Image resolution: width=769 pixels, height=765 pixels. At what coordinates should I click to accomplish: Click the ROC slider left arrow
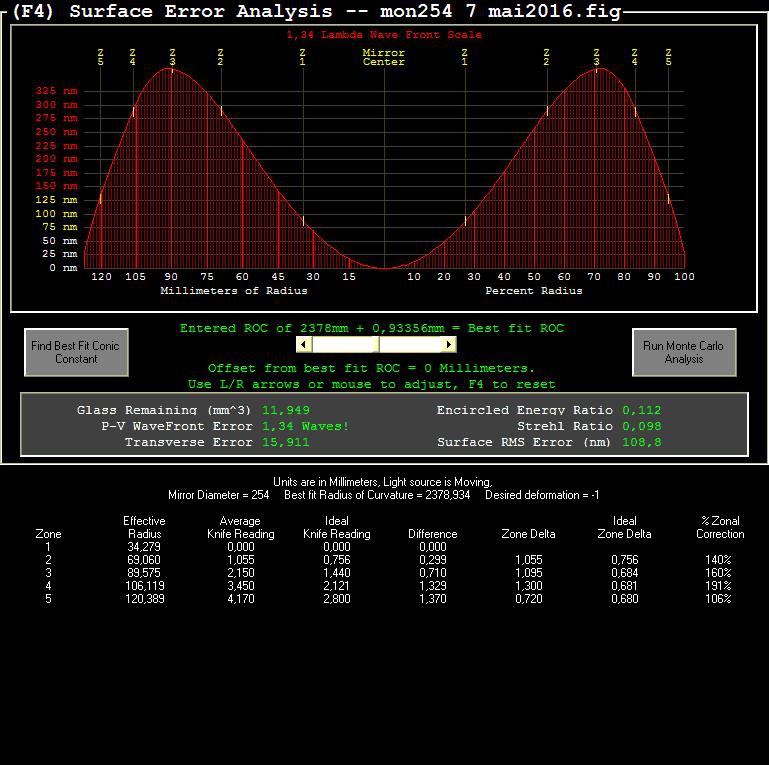point(304,344)
